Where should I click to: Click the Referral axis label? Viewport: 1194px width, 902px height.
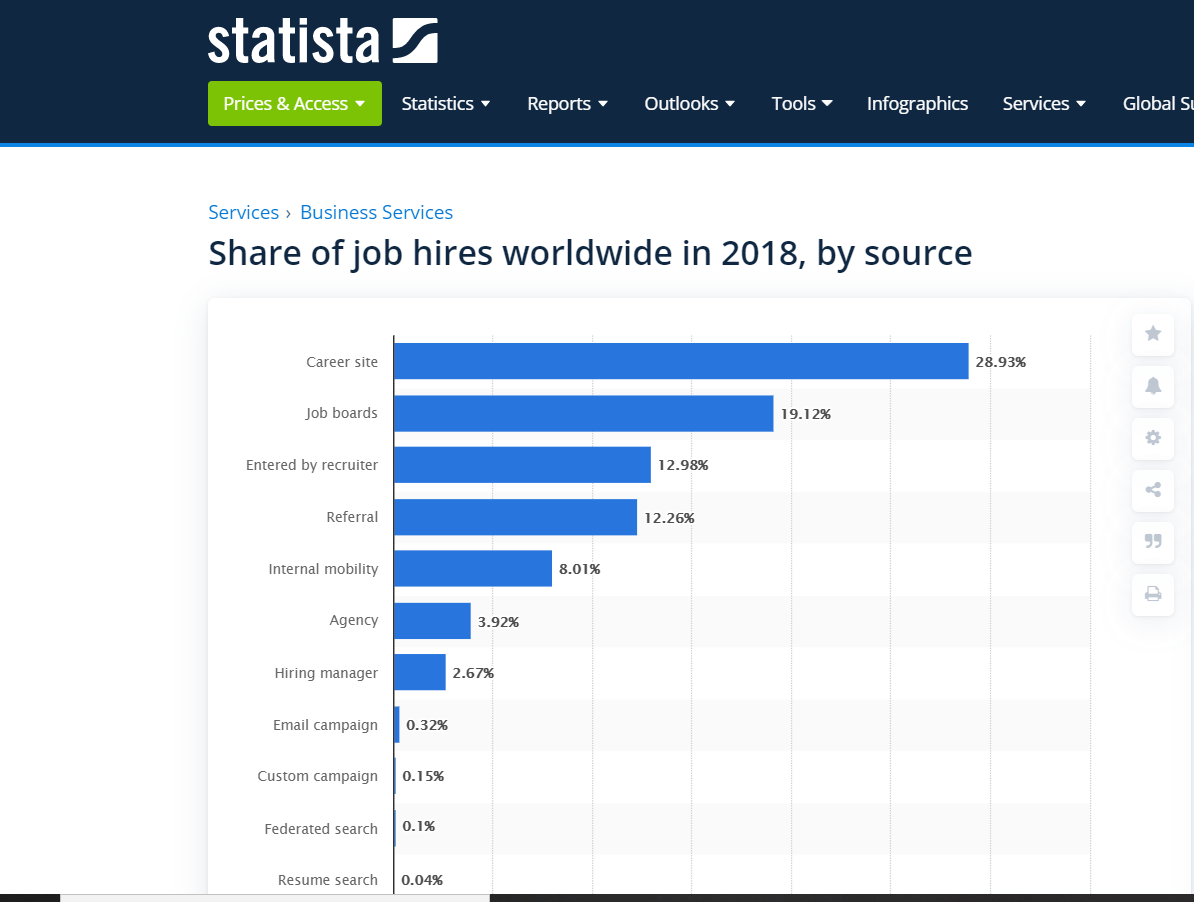[352, 517]
